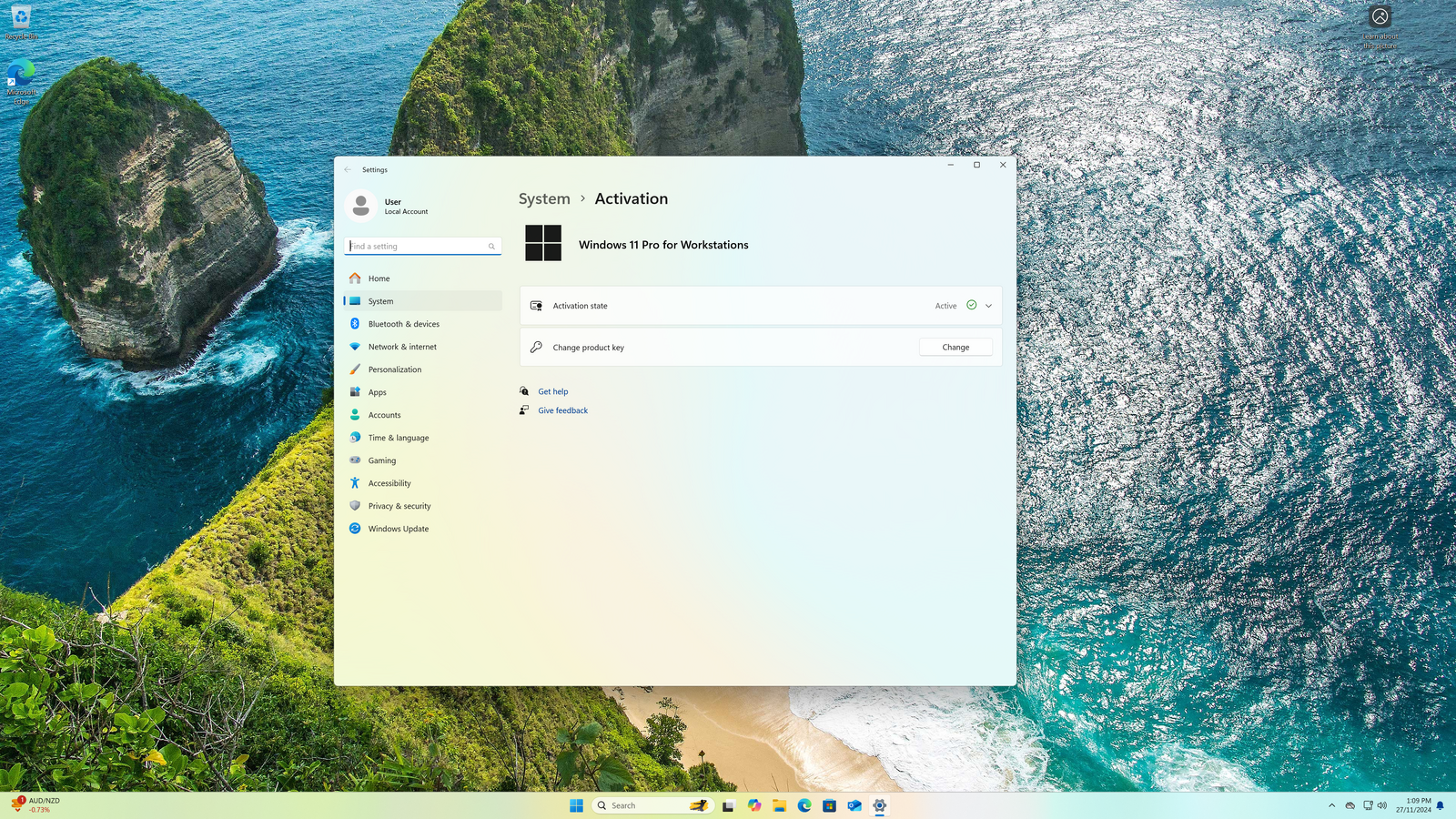Open the Give feedback link
This screenshot has width=1456, height=819.
[x=562, y=410]
